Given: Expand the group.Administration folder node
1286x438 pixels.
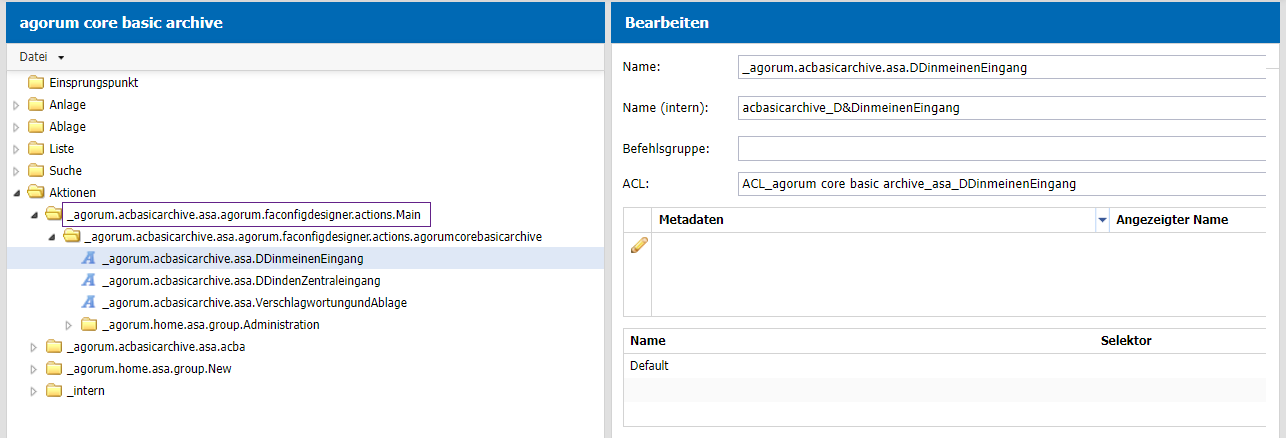Looking at the screenshot, I should click(x=69, y=324).
